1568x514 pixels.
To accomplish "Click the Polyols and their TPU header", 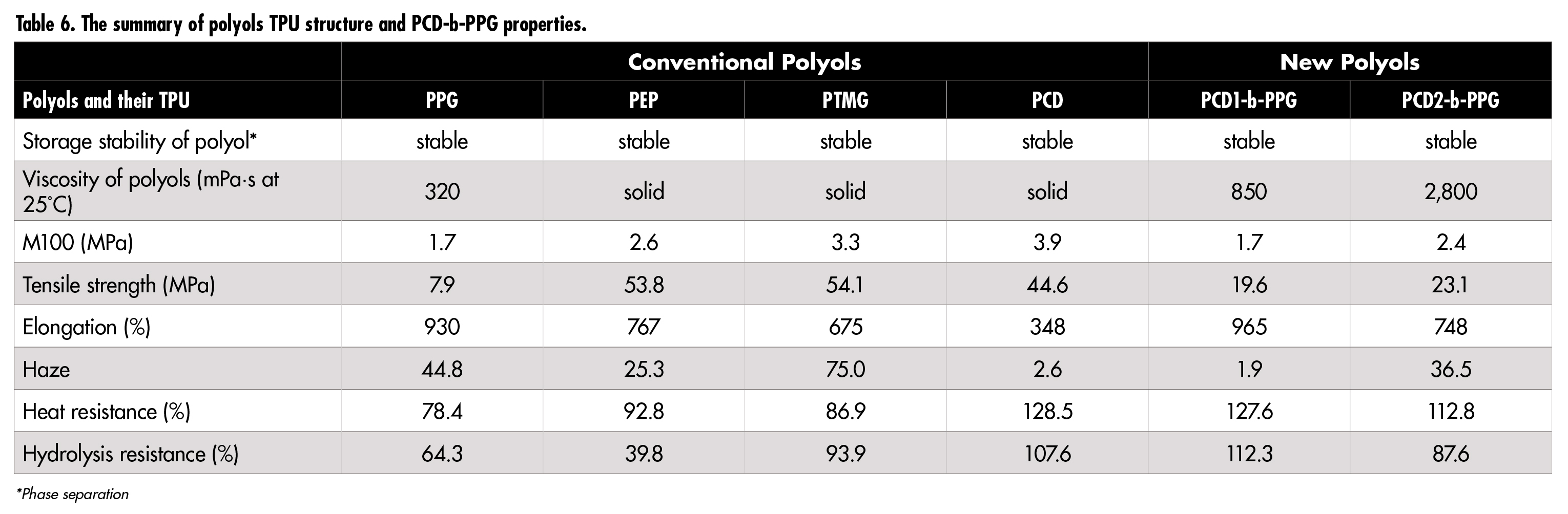I will click(x=106, y=100).
